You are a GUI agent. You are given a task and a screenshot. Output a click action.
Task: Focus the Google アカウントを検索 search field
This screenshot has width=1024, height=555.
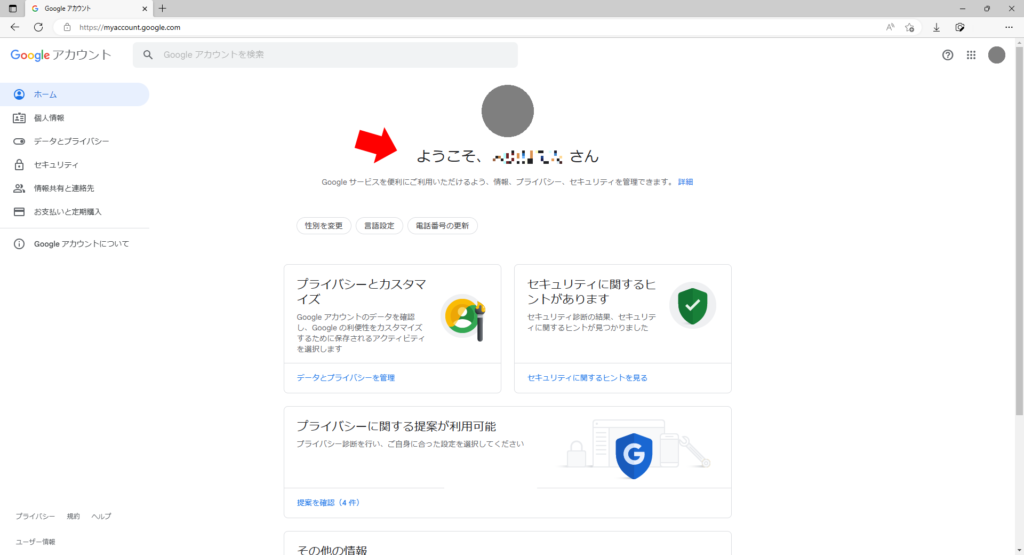[325, 55]
